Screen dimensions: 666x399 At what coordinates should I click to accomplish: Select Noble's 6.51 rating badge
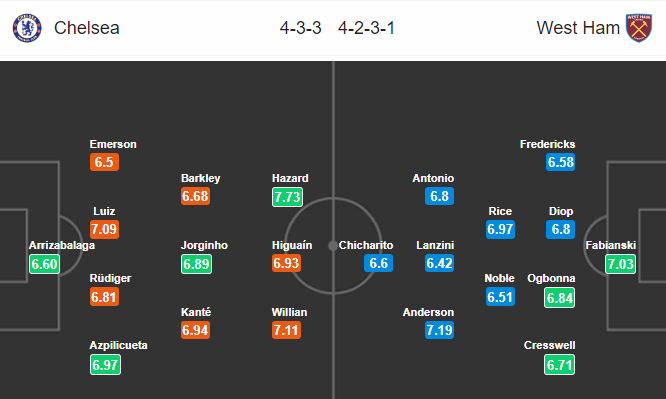coord(500,297)
